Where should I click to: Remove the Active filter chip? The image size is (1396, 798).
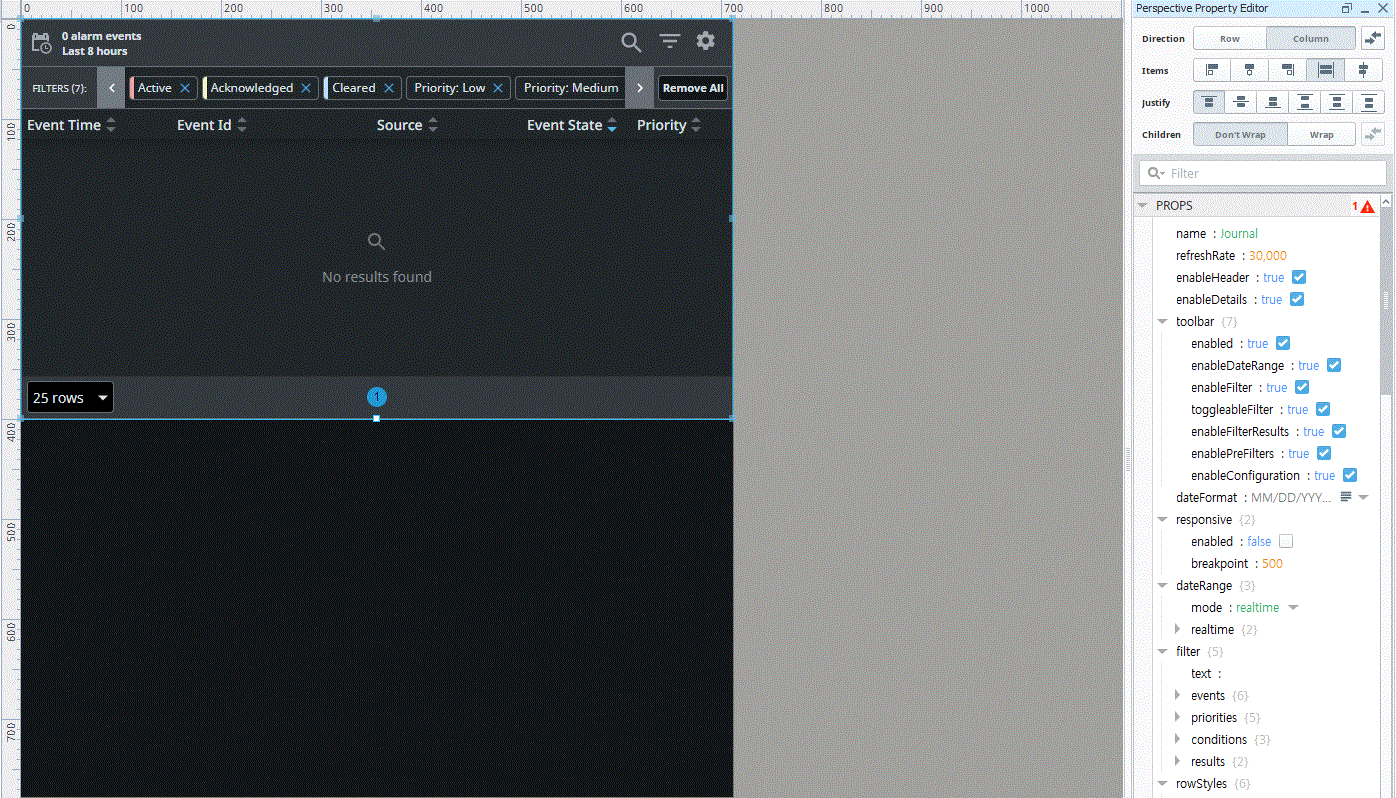point(185,88)
